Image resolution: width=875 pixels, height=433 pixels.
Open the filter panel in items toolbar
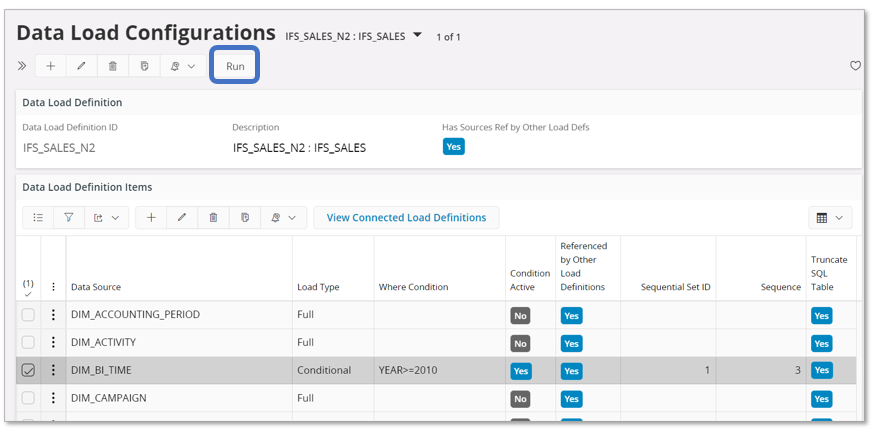69,217
